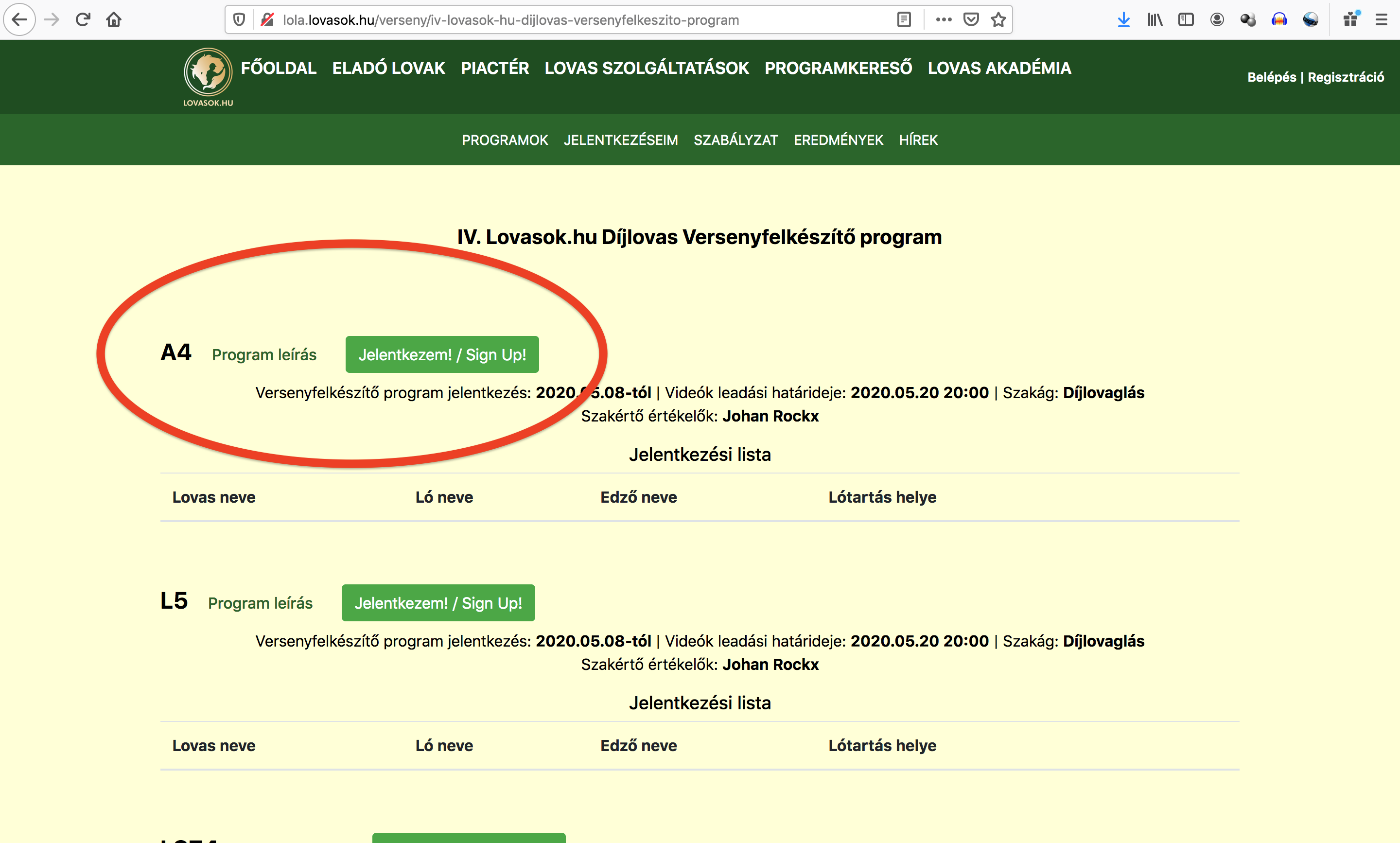Click the browser back arrow

point(19,20)
